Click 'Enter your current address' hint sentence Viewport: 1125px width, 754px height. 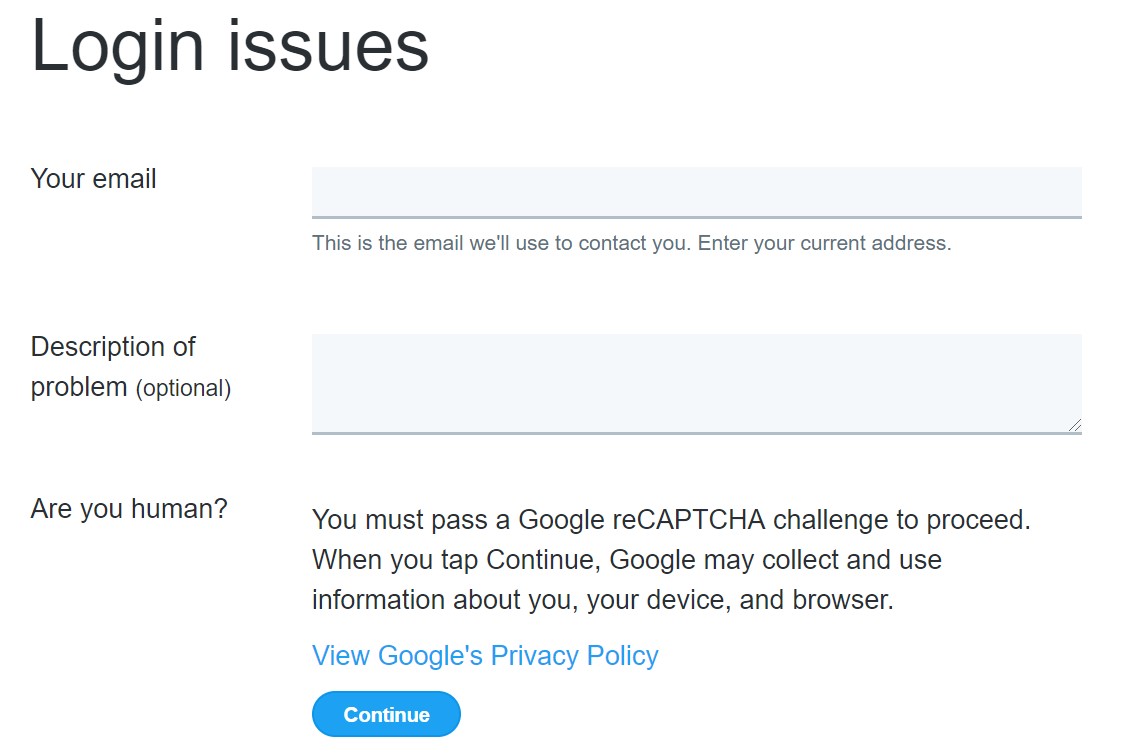point(824,243)
